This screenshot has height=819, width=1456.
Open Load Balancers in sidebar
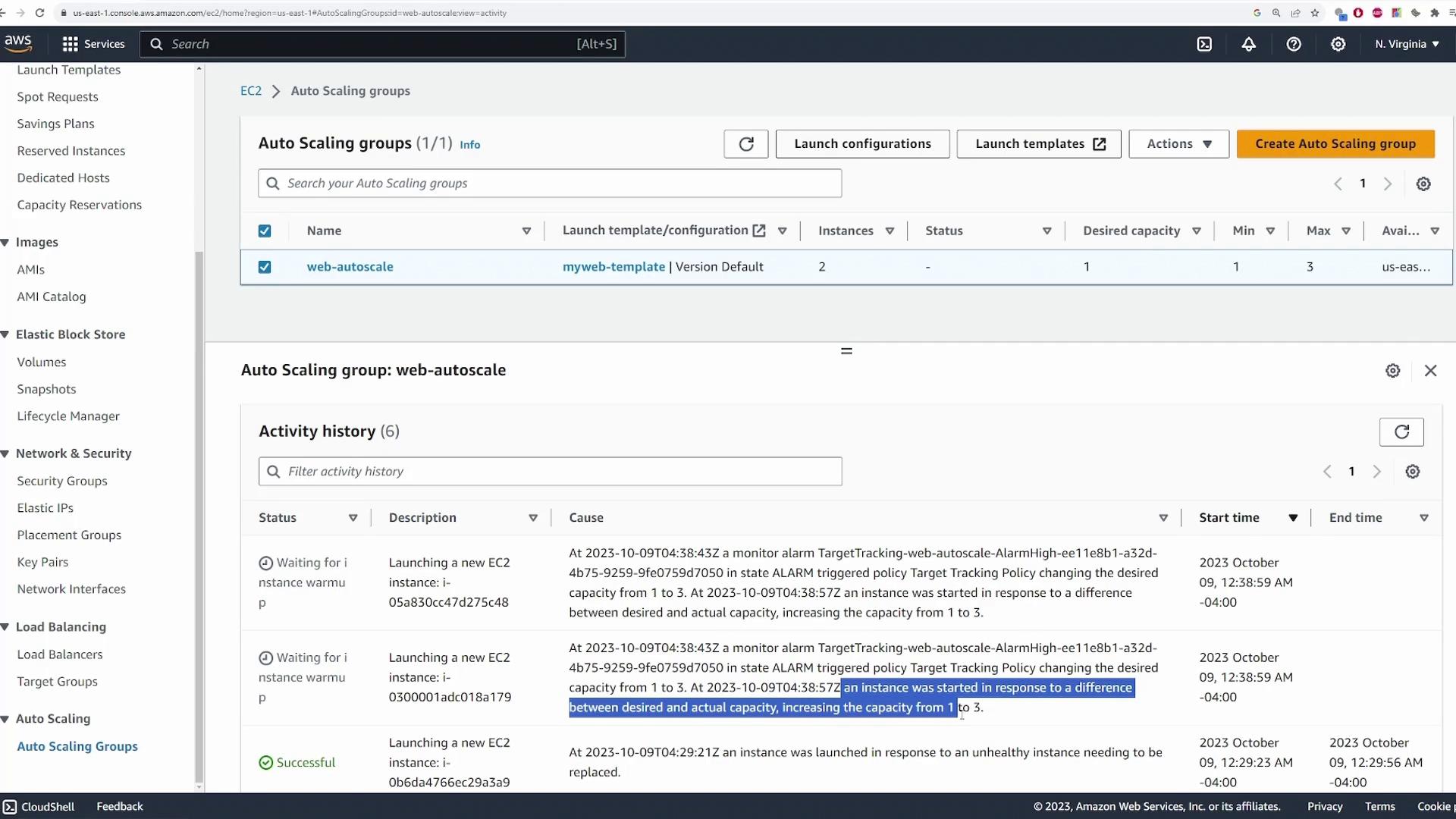pos(60,654)
